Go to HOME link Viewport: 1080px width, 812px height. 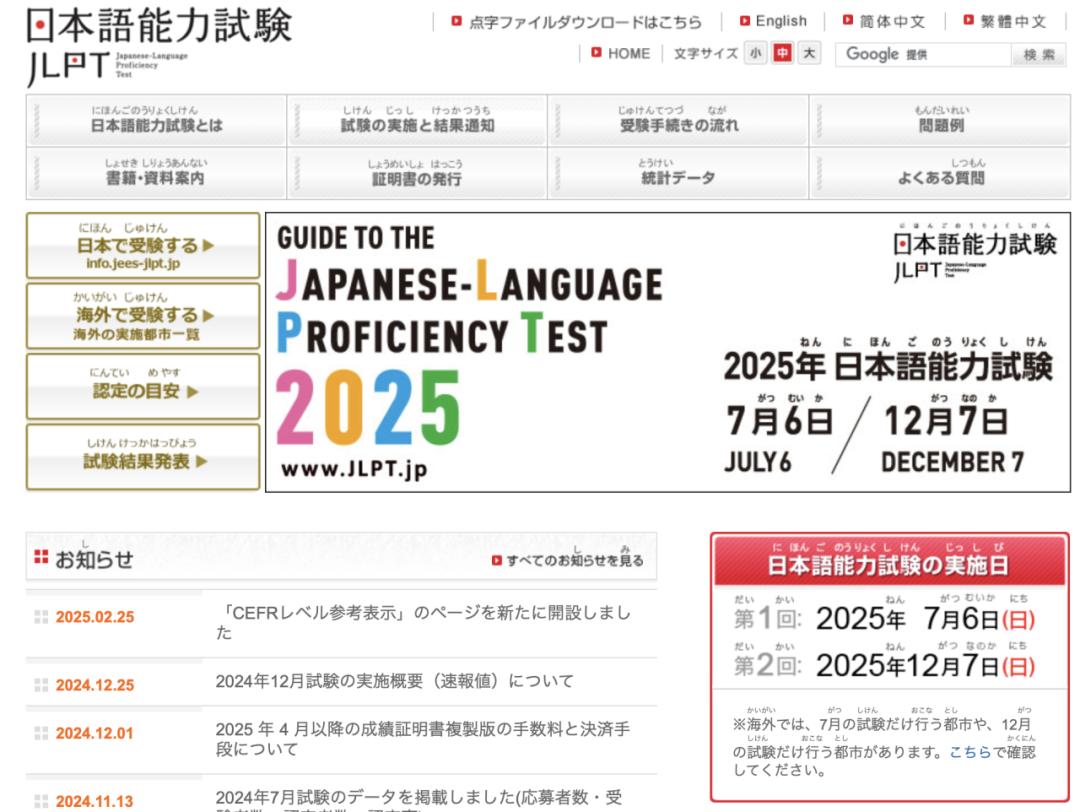pyautogui.click(x=629, y=53)
